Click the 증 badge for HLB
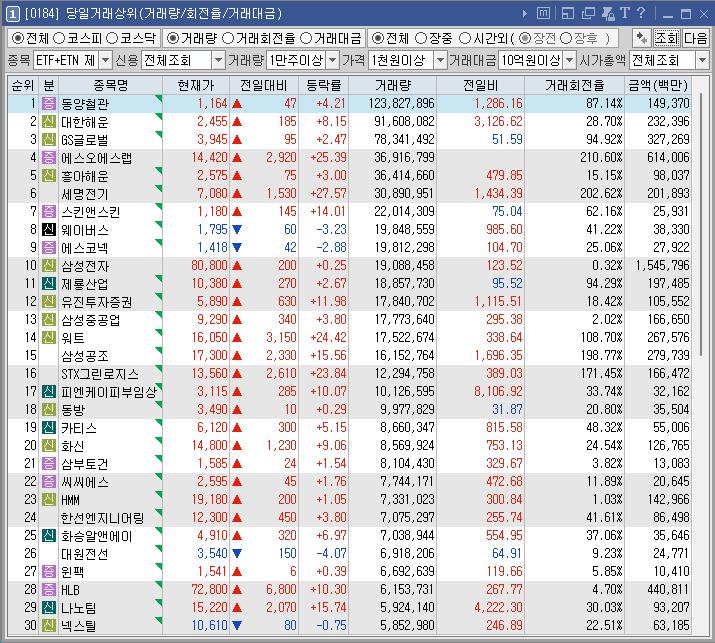 [49, 589]
